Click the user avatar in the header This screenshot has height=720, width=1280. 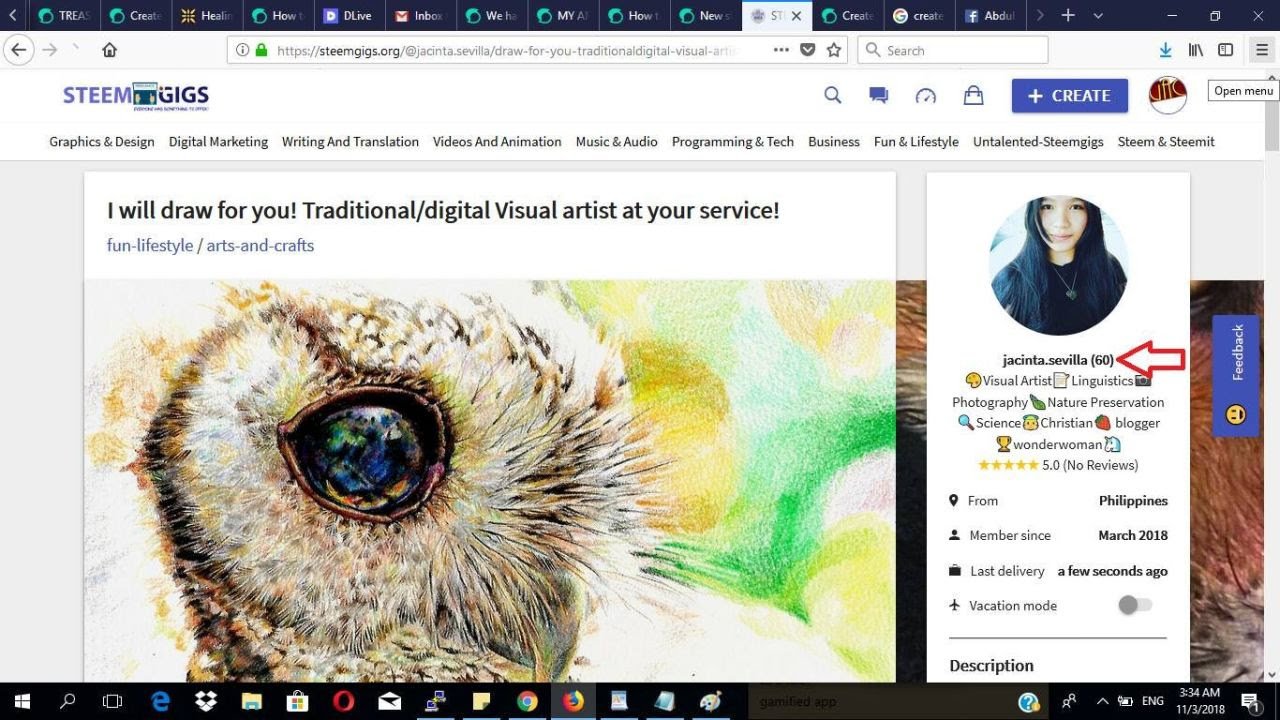point(1168,95)
